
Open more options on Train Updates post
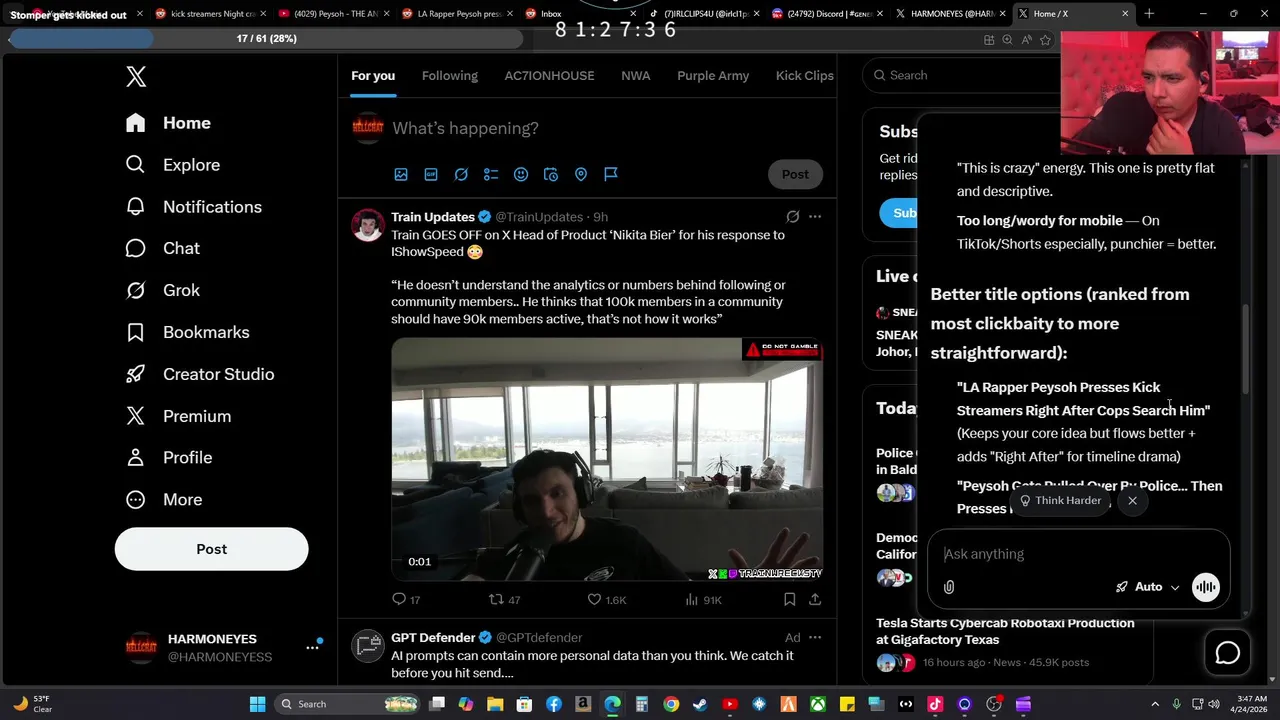click(815, 217)
